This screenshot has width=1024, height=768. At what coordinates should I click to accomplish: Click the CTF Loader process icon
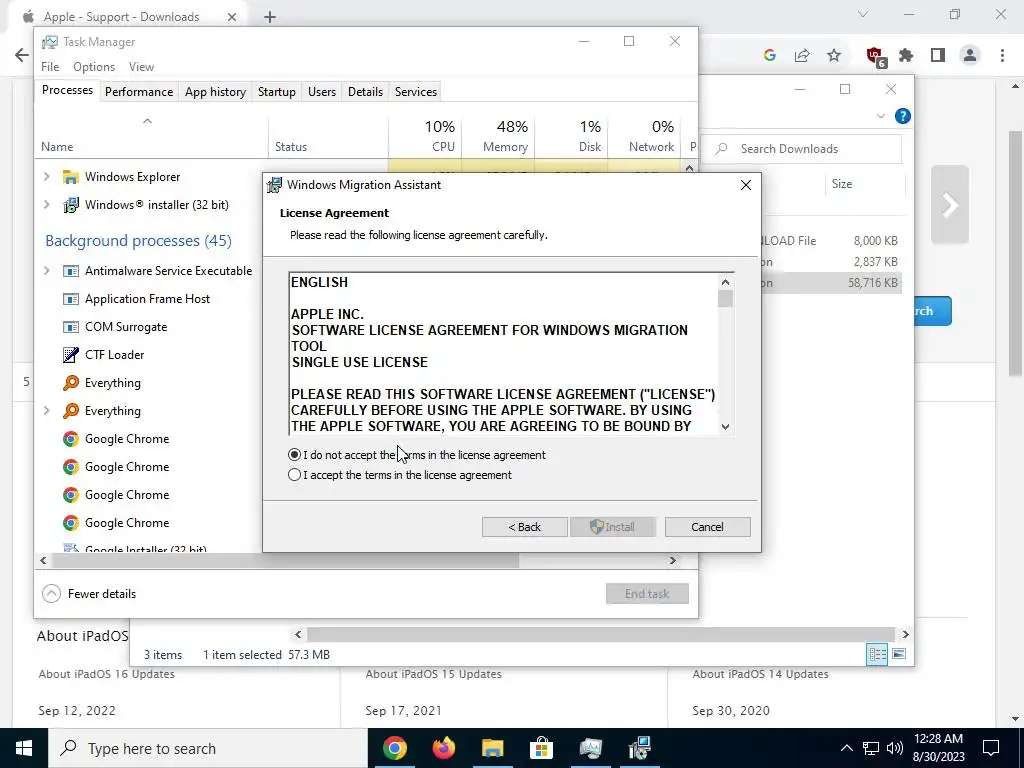click(x=71, y=355)
